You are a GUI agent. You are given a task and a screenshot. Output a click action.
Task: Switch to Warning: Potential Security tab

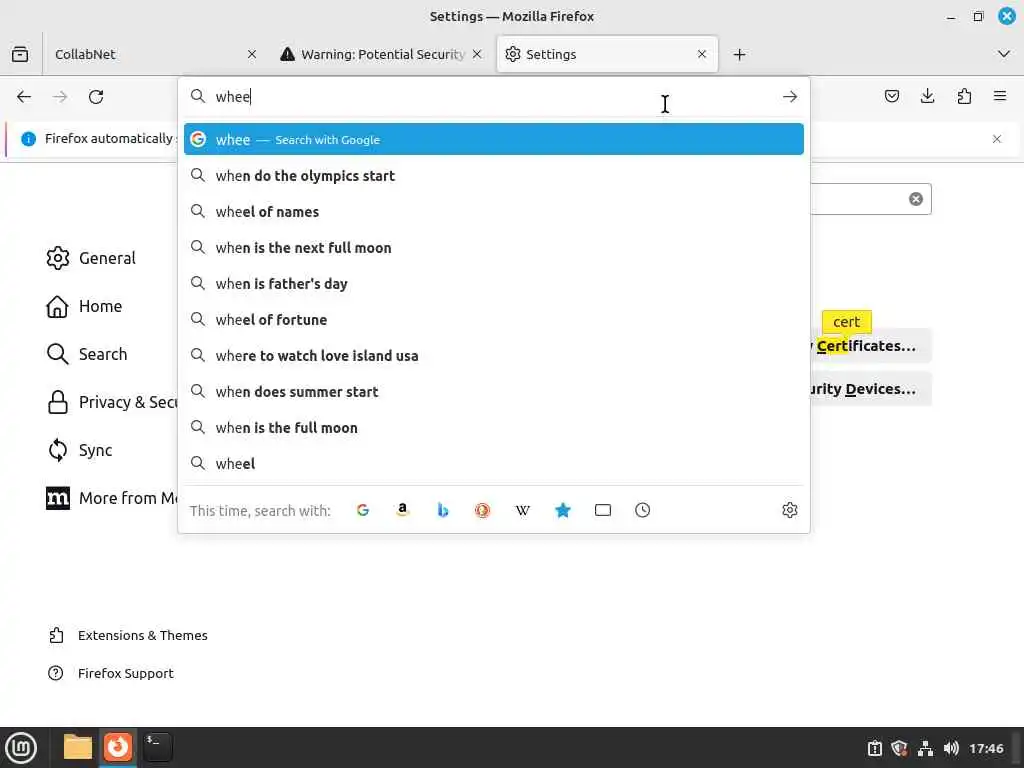382,54
